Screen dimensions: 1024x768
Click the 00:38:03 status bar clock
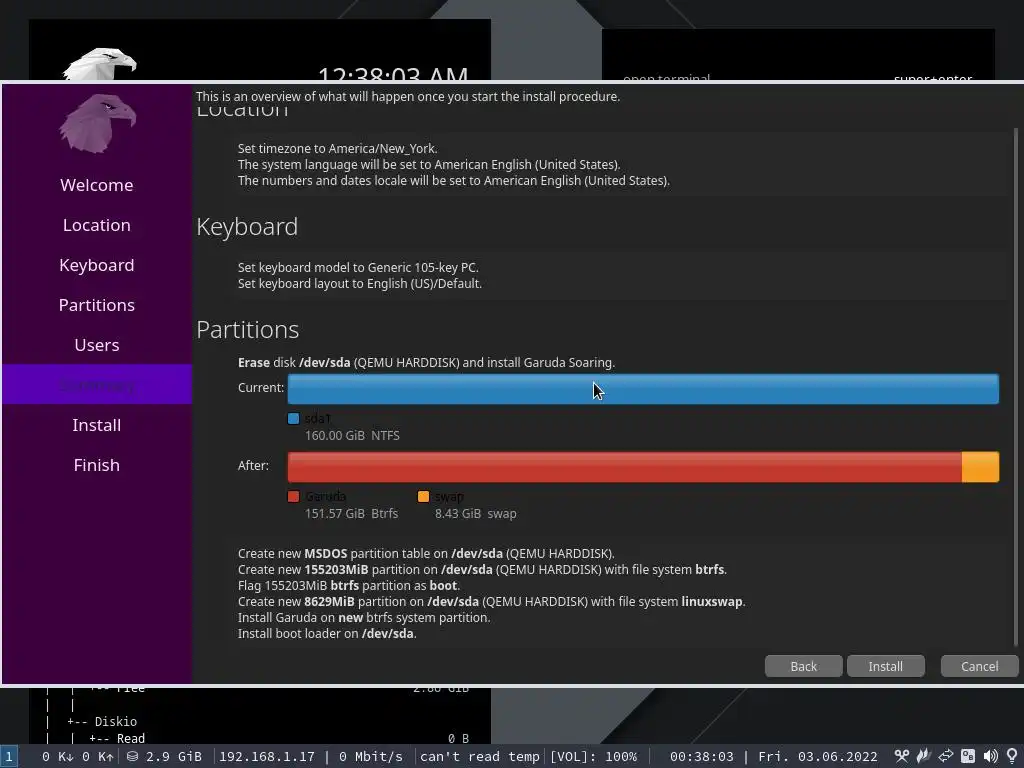701,756
